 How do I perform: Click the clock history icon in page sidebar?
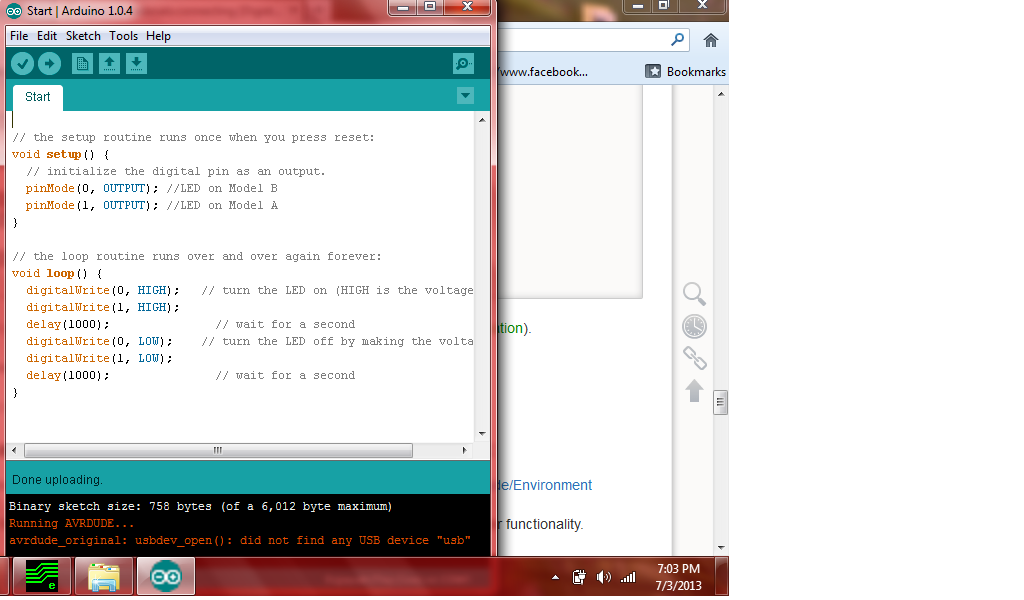pos(694,326)
